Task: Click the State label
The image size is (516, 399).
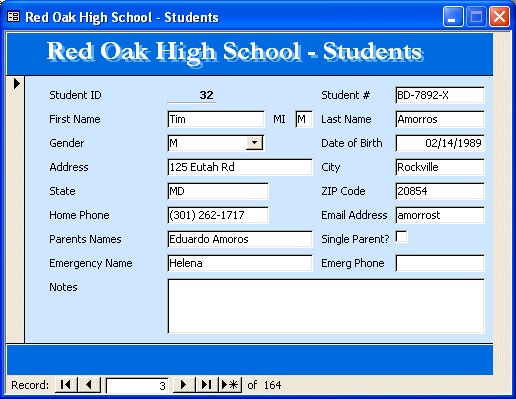Action: pos(62,191)
